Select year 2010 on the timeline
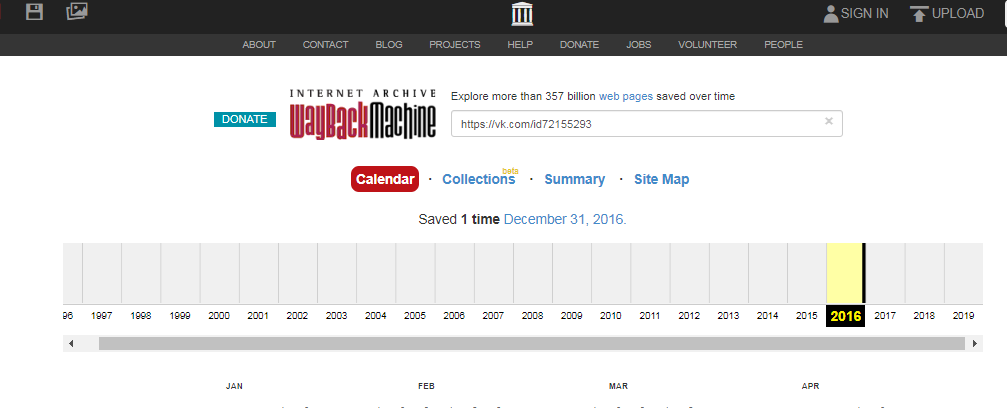Screen dimensions: 1007x408 pos(611,315)
